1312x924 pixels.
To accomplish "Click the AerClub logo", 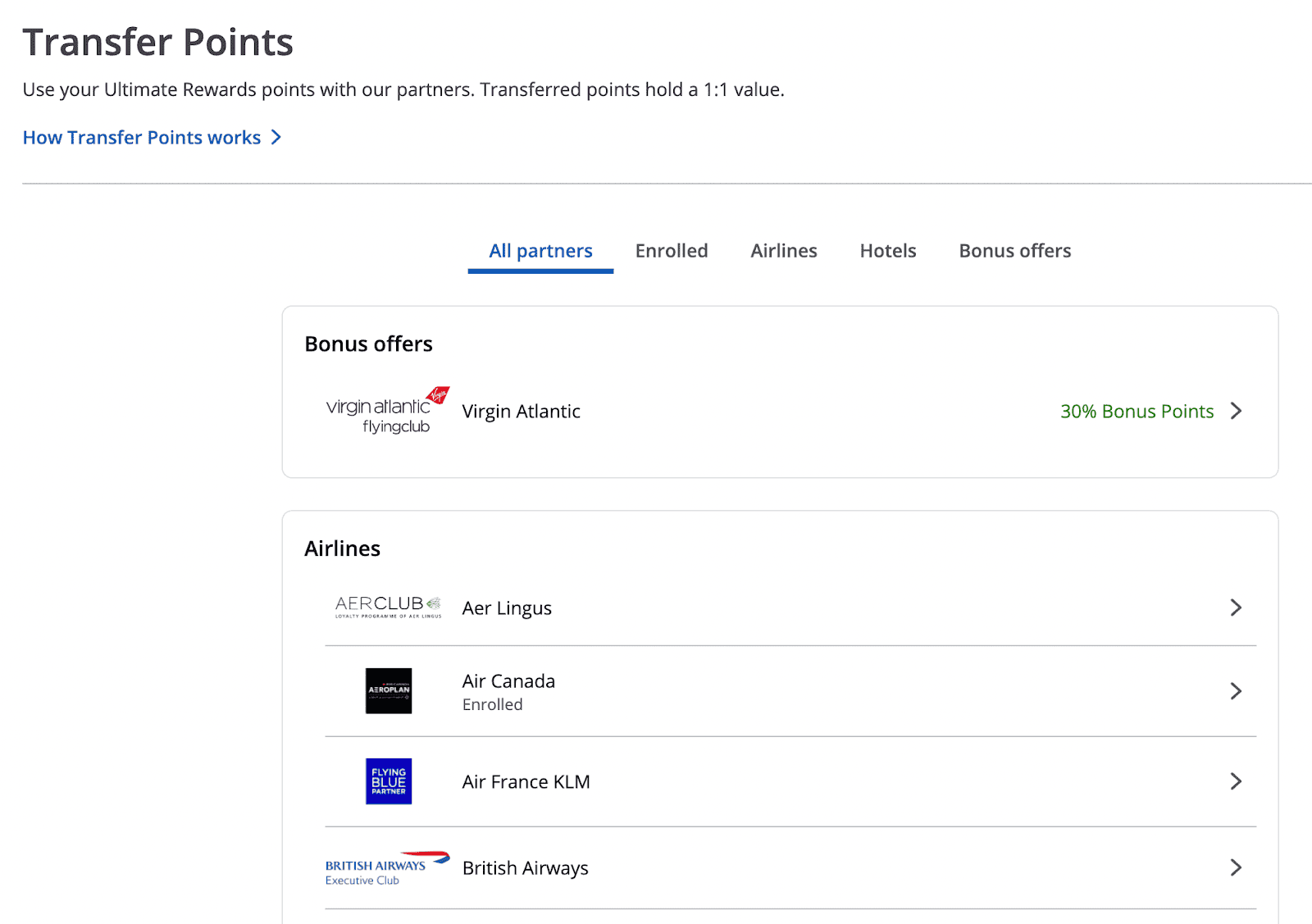I will pos(388,608).
